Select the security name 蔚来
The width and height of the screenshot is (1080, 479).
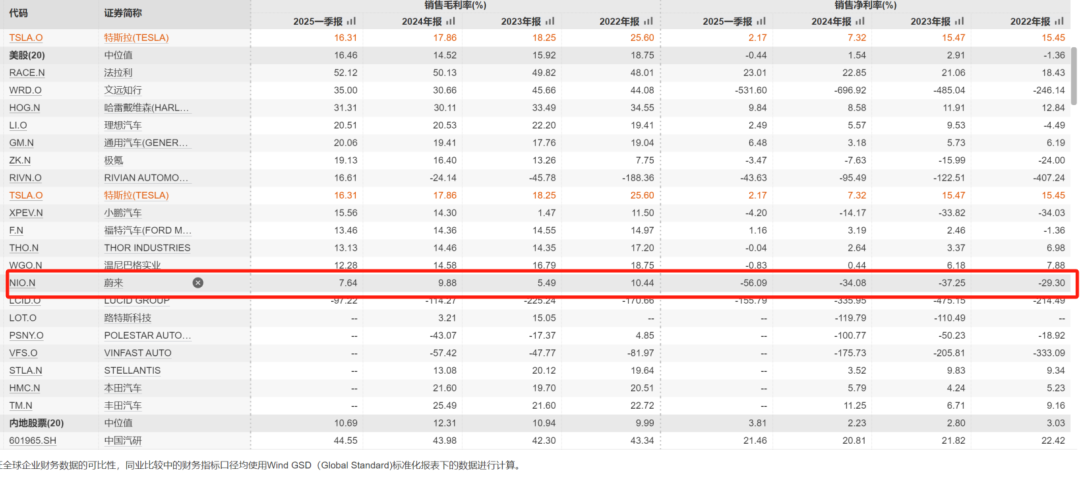[x=113, y=283]
